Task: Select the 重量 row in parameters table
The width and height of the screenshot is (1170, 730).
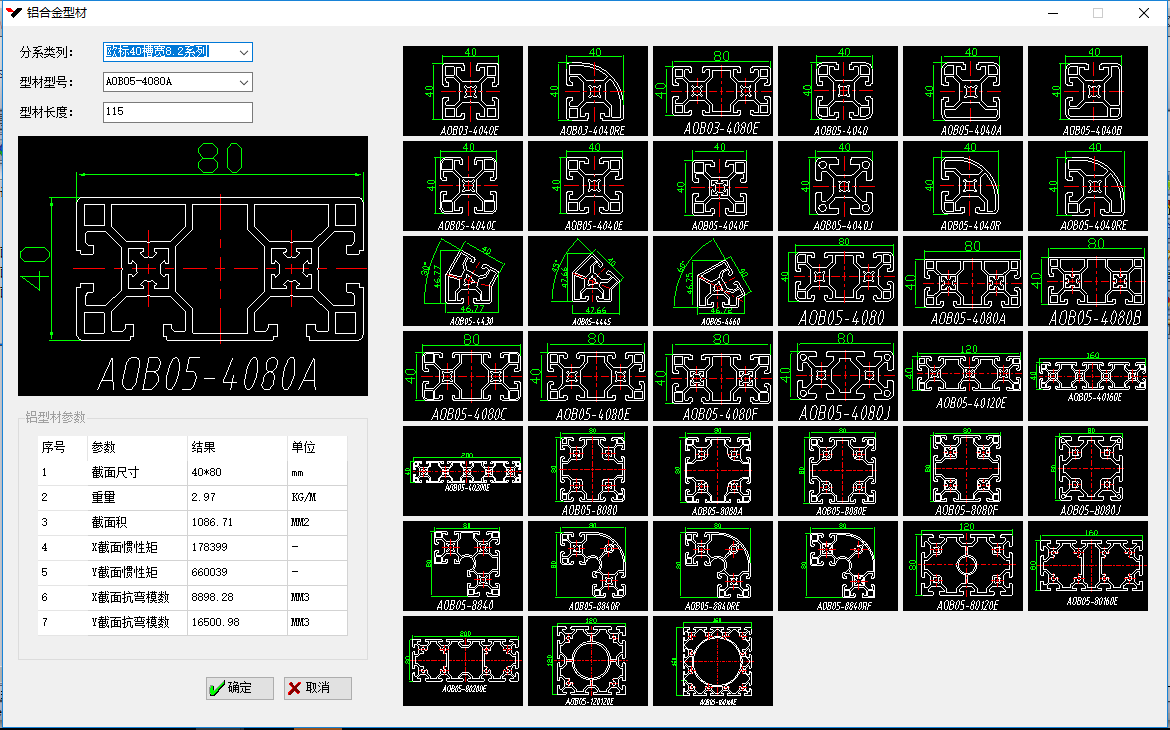Action: point(192,497)
